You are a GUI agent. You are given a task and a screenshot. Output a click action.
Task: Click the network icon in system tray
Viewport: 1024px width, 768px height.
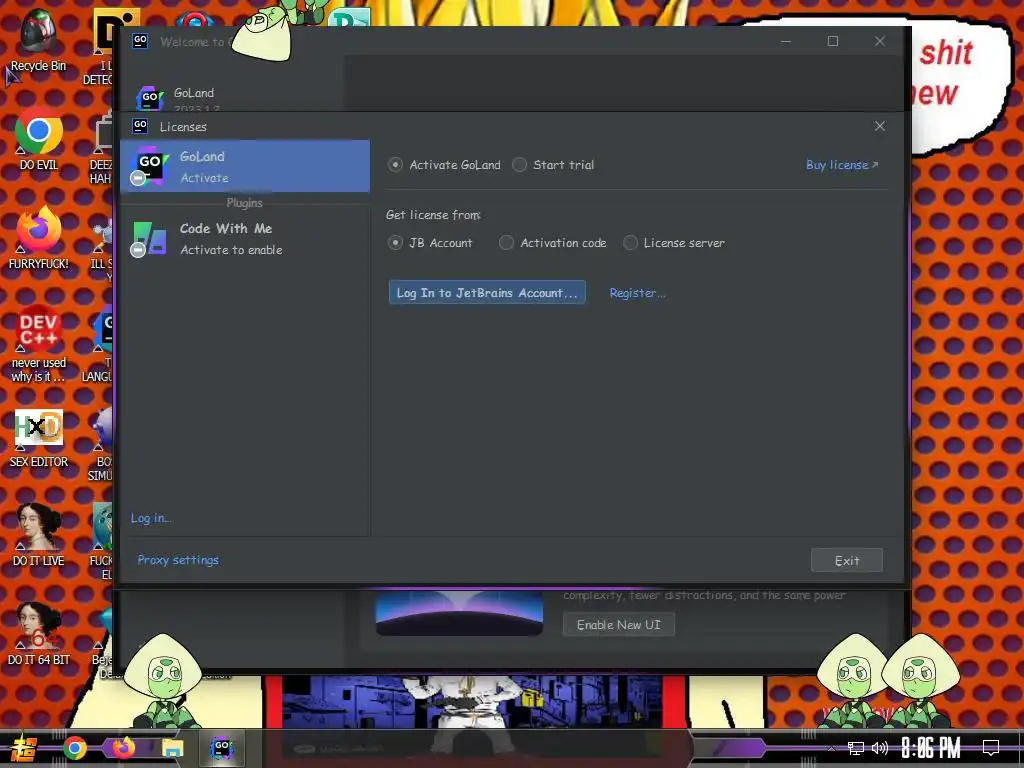pos(856,748)
